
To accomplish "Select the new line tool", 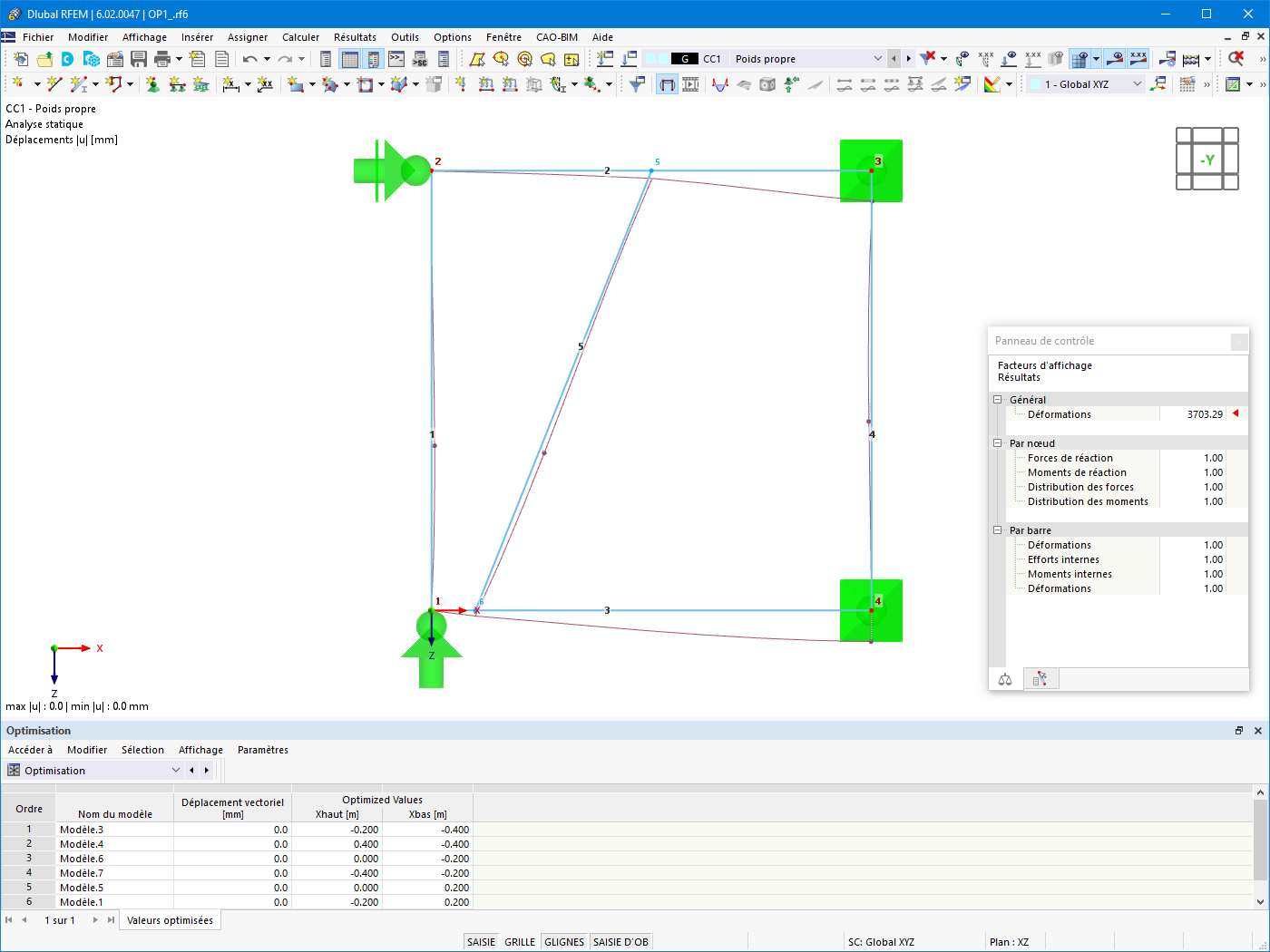I will click(x=54, y=84).
